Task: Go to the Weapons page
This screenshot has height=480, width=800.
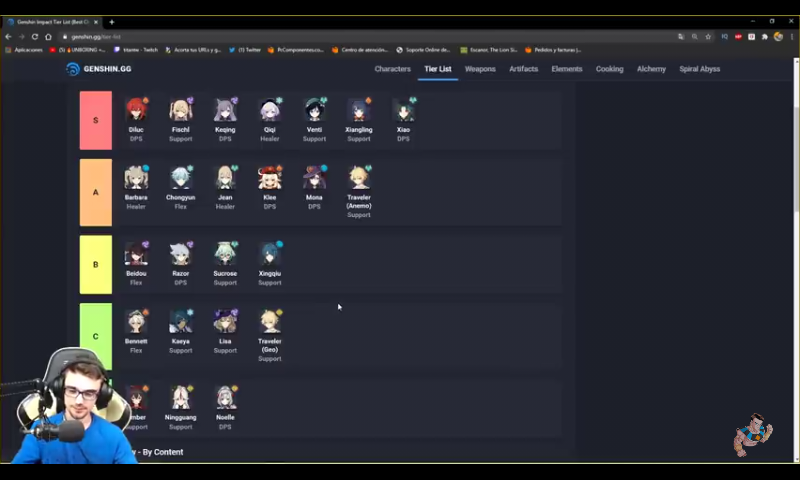Action: click(x=480, y=69)
